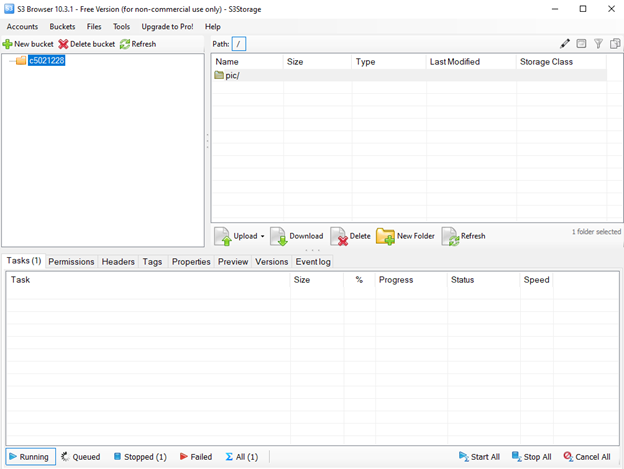Click Stop All tasks
The height and width of the screenshot is (469, 624).
tap(531, 457)
